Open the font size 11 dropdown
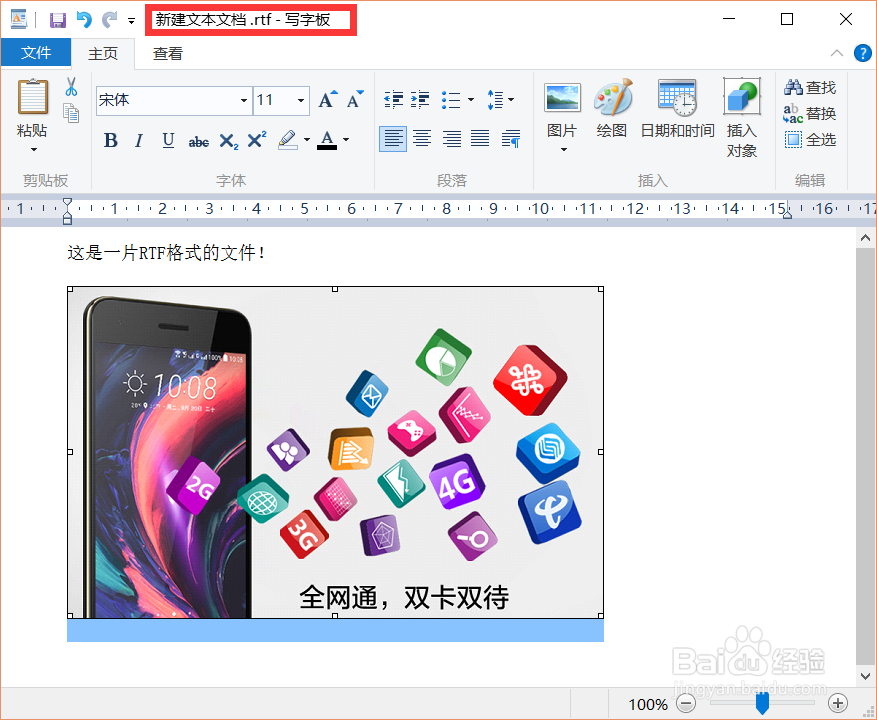This screenshot has width=877, height=720. pos(301,101)
